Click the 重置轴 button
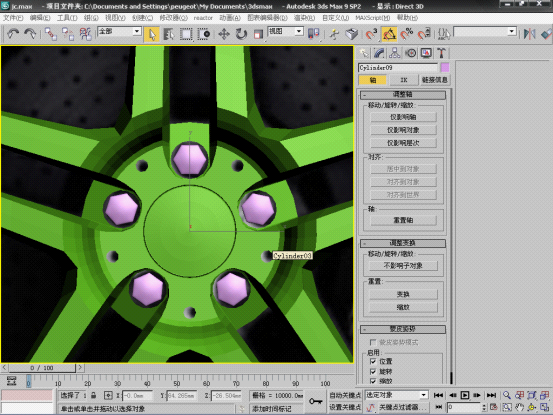The width and height of the screenshot is (553, 415). coord(403,220)
